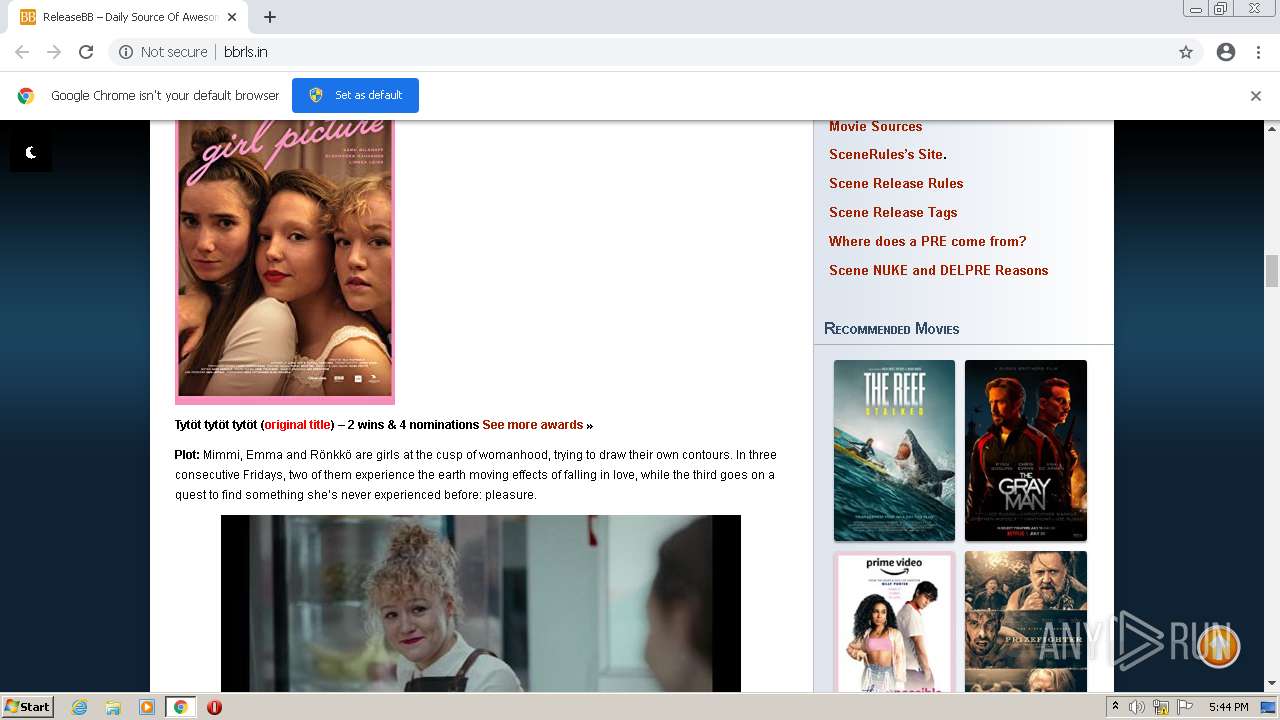Click the original title link

298,425
